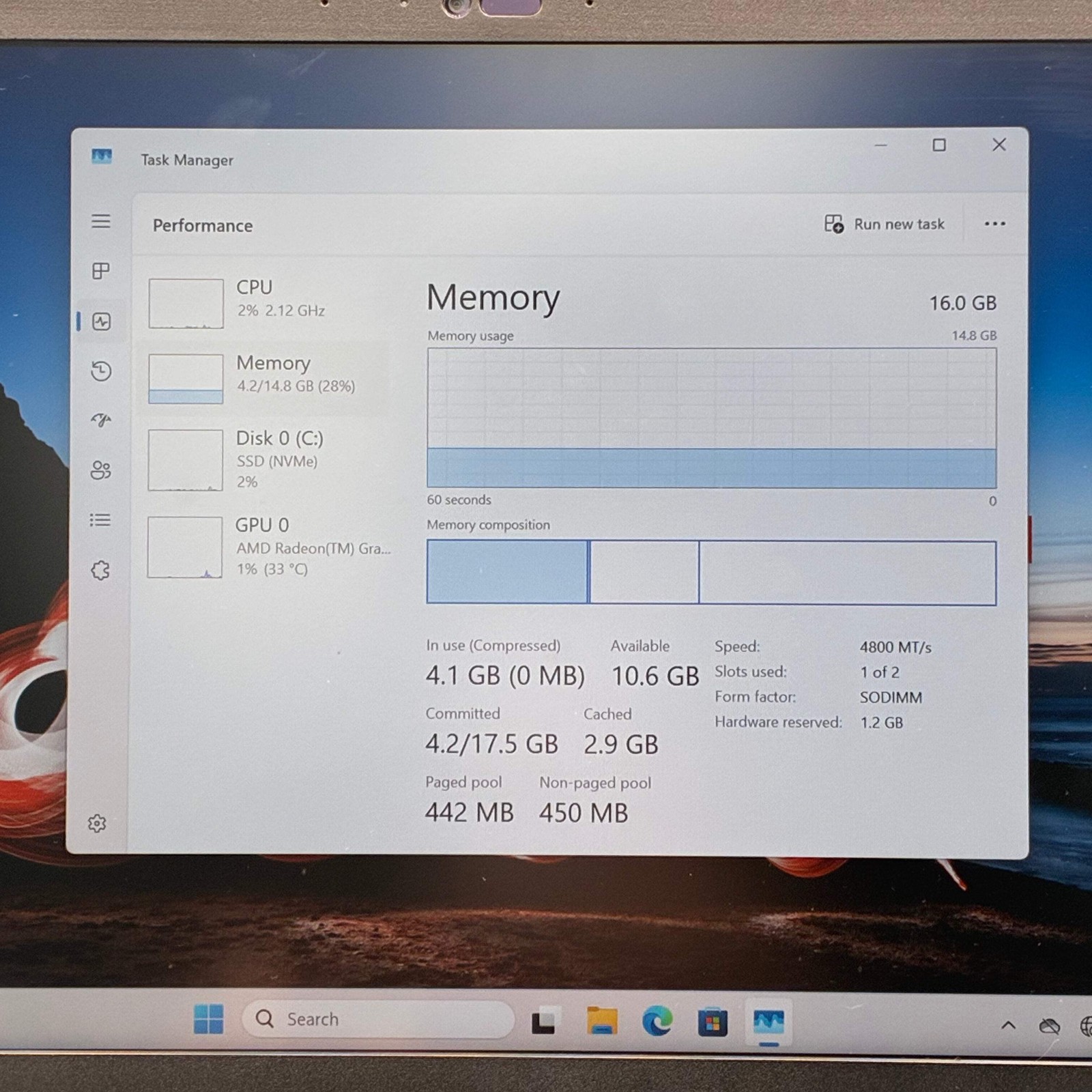Click the GPU 0 mini graph thumbnail
The image size is (1092, 1092).
(185, 547)
